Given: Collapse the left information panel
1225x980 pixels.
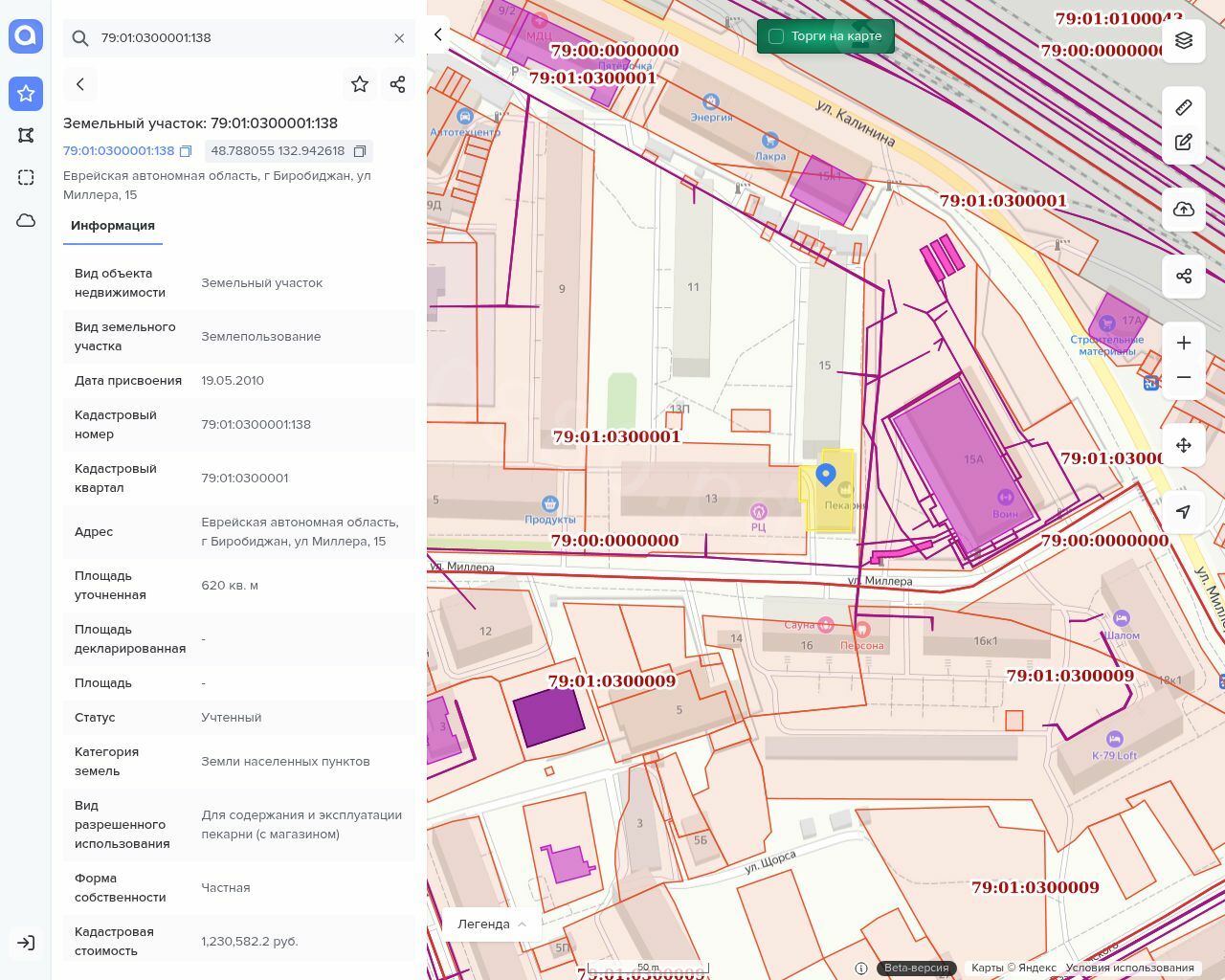Looking at the screenshot, I should (438, 34).
